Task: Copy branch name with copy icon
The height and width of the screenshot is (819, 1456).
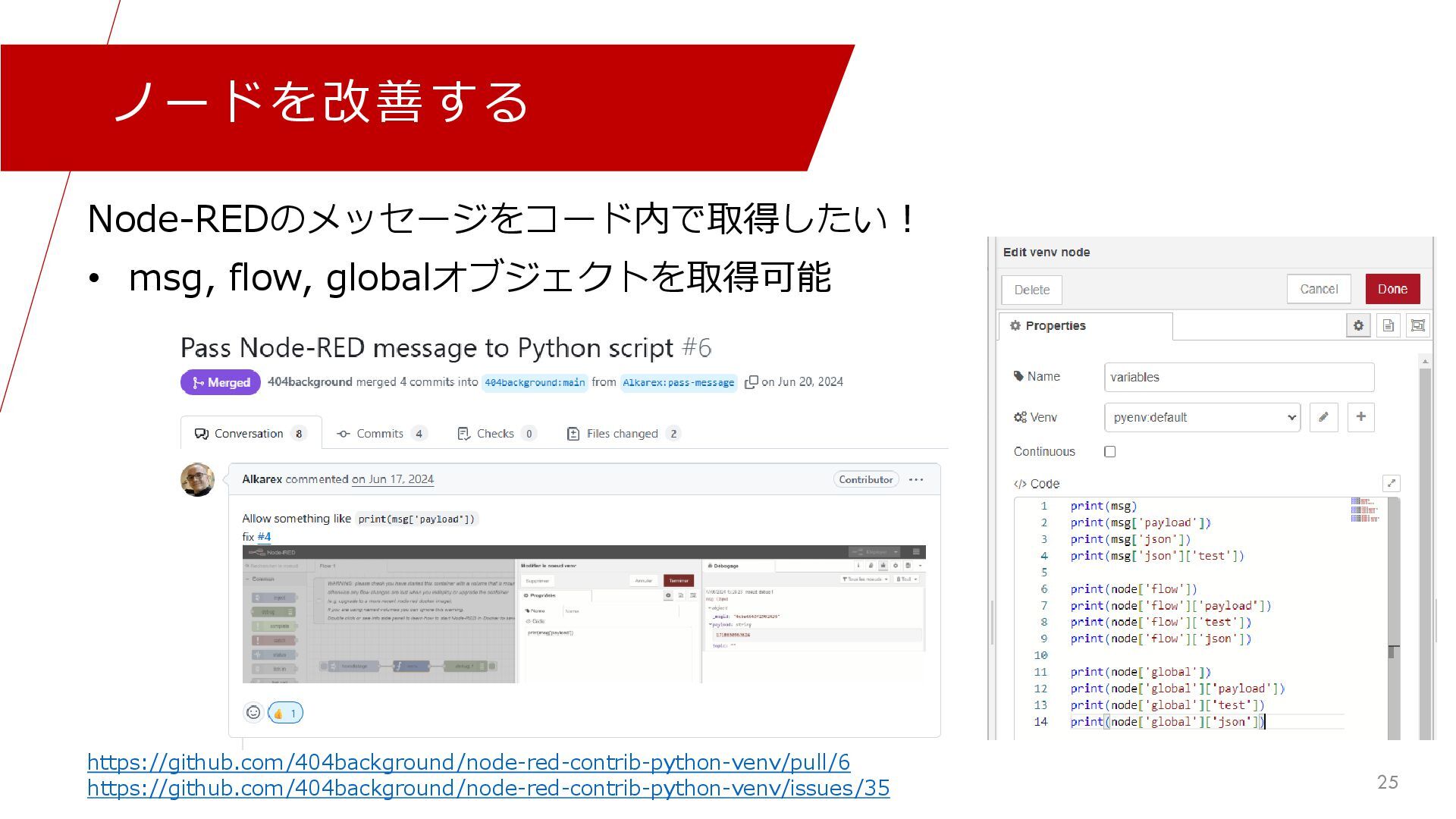Action: (x=751, y=382)
